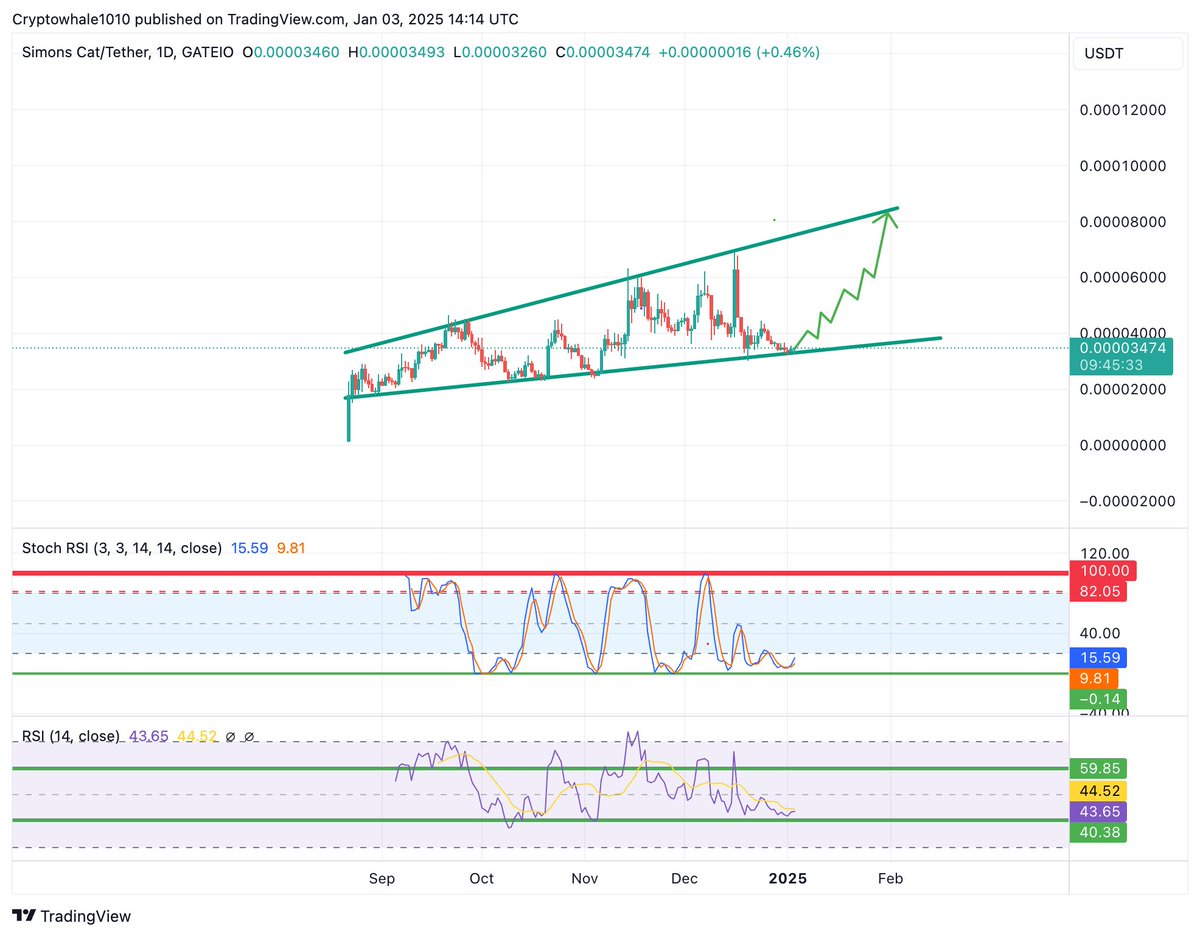Select the low value 0.00003260

click(x=504, y=51)
